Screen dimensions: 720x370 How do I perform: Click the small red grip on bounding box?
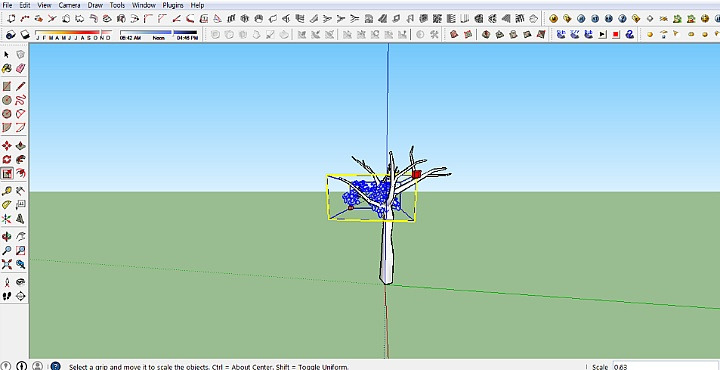pyautogui.click(x=350, y=208)
